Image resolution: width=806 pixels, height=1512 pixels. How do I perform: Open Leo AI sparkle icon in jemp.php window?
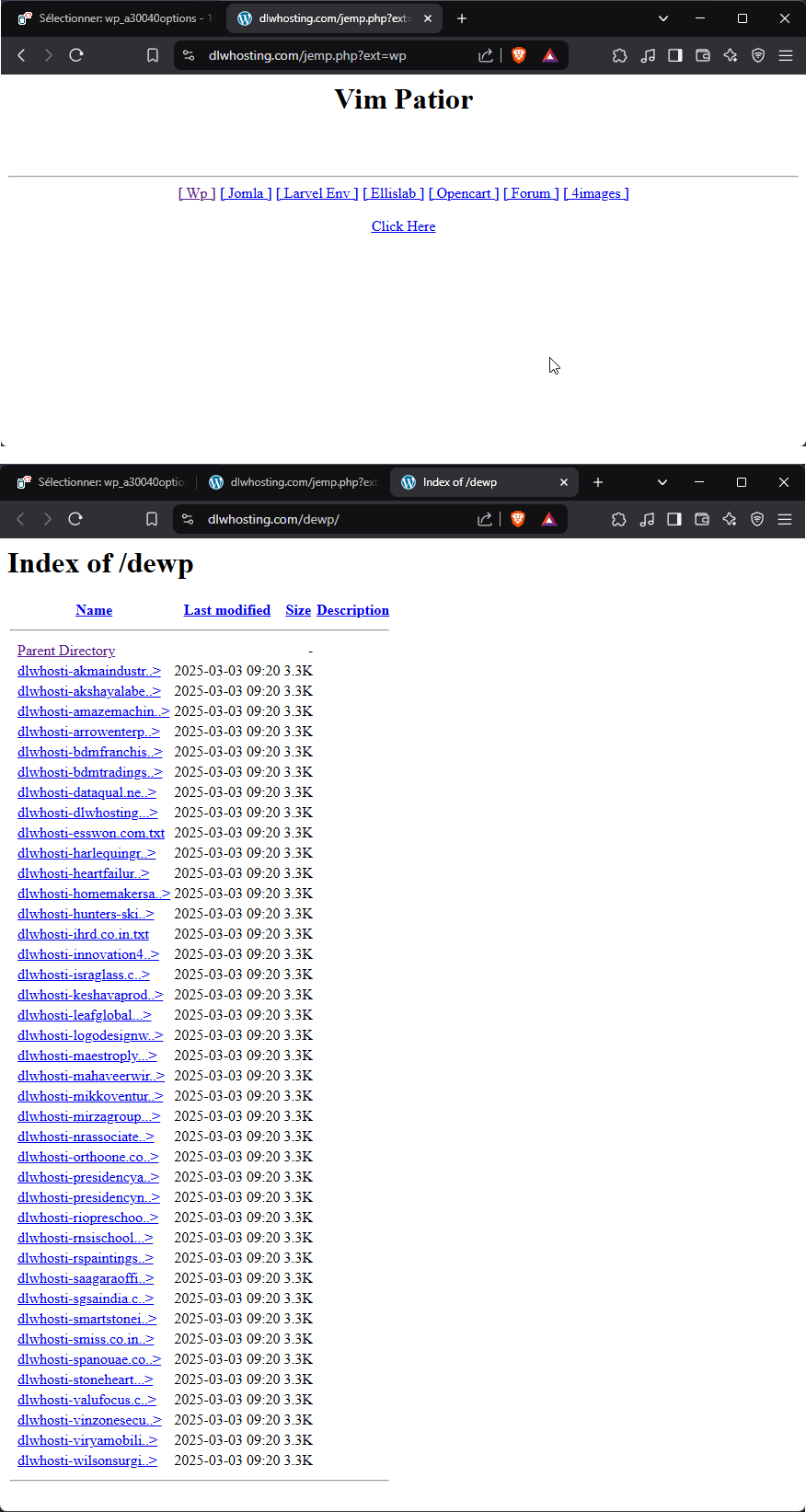[x=731, y=55]
